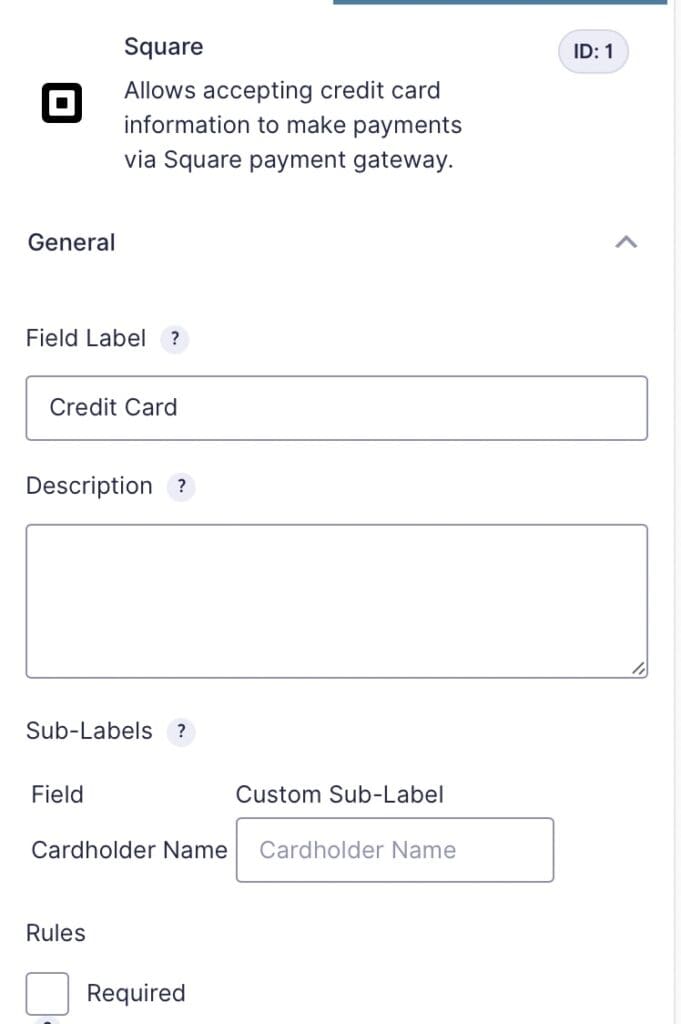Click the Square field title text
681x1024 pixels.
(163, 47)
